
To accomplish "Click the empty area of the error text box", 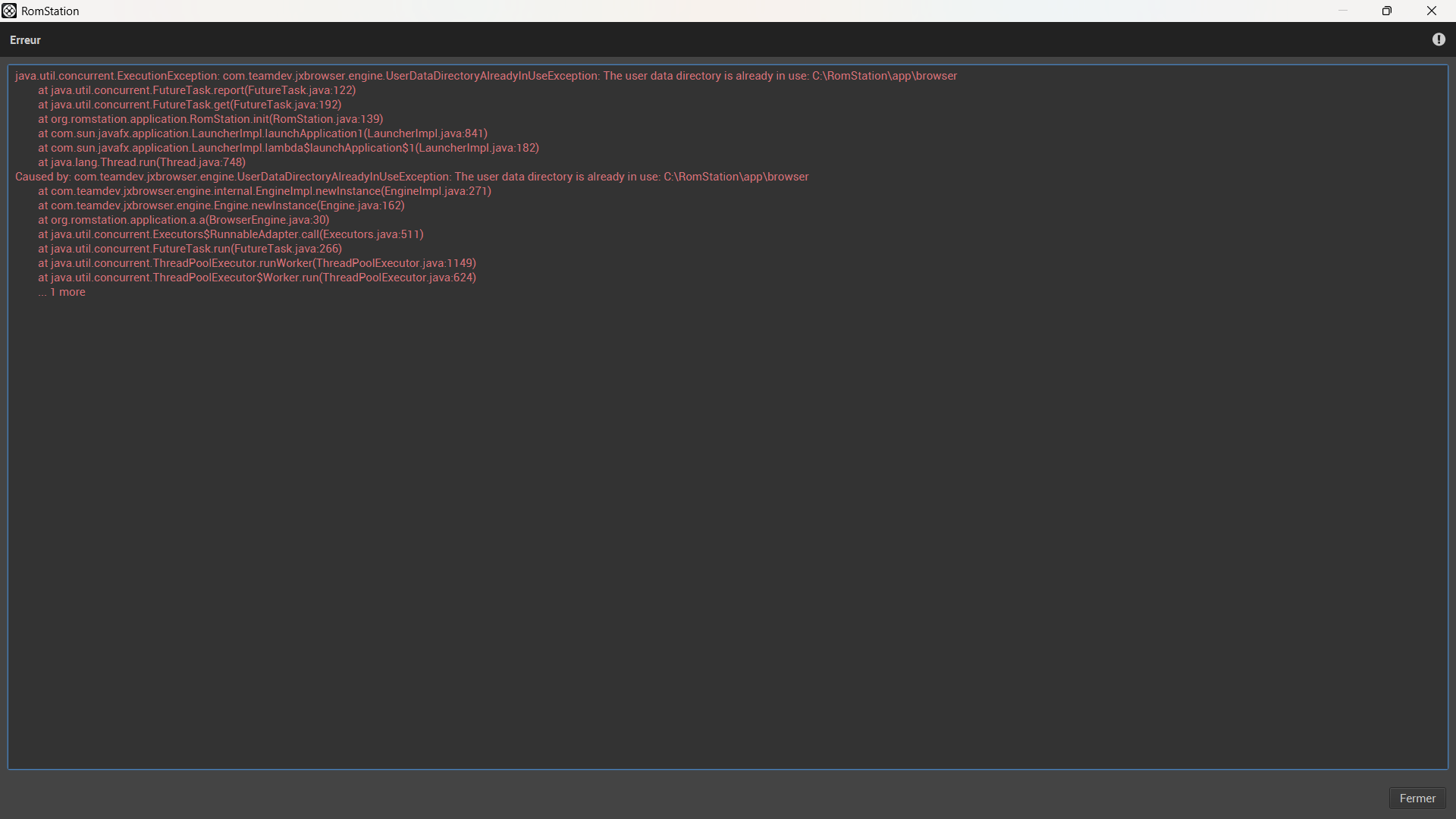I will tap(728, 531).
